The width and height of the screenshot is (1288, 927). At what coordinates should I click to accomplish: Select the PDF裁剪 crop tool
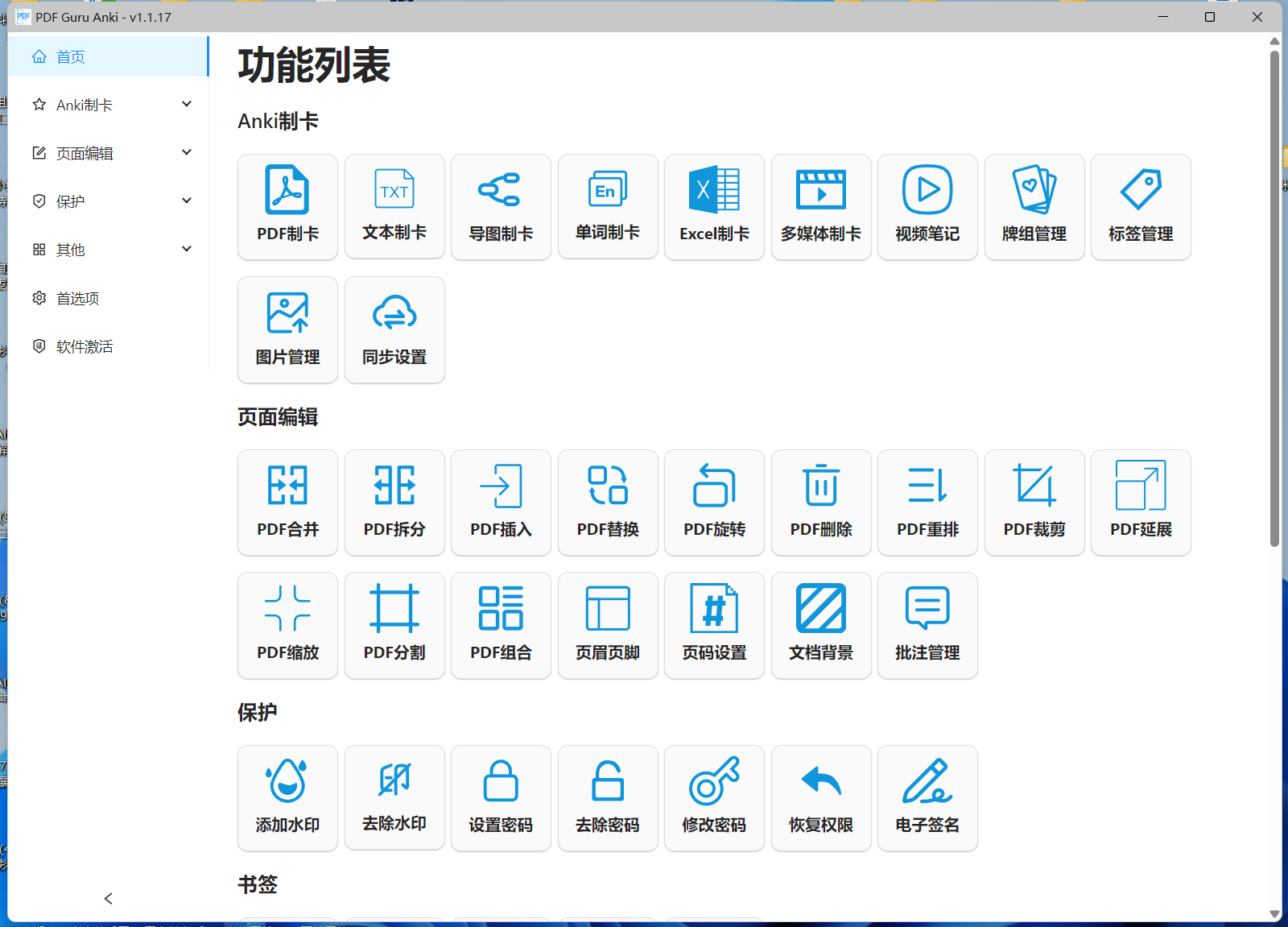[x=1034, y=503]
